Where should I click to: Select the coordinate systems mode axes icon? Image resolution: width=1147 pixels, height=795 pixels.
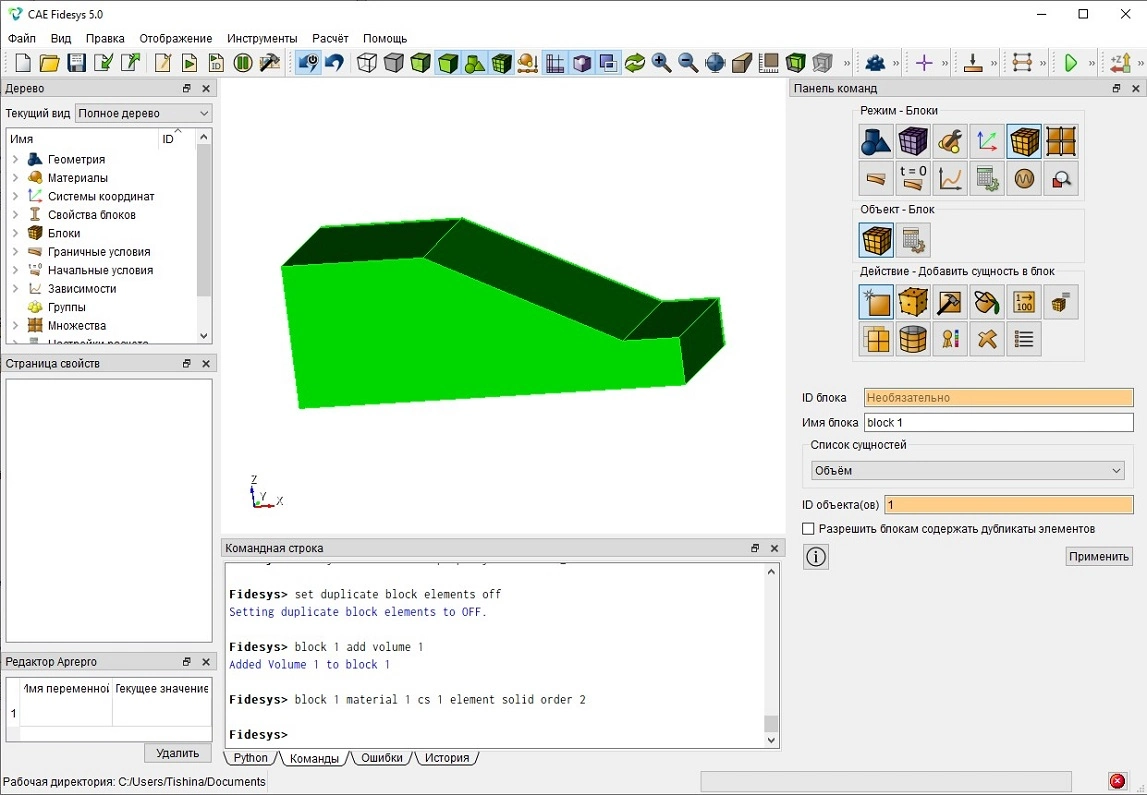tap(987, 141)
